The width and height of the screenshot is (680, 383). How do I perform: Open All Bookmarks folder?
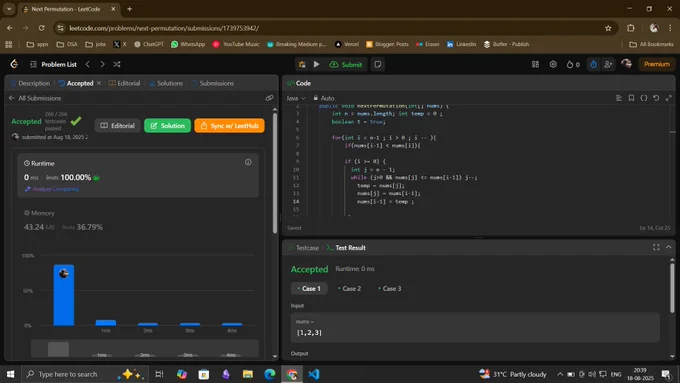coord(651,44)
